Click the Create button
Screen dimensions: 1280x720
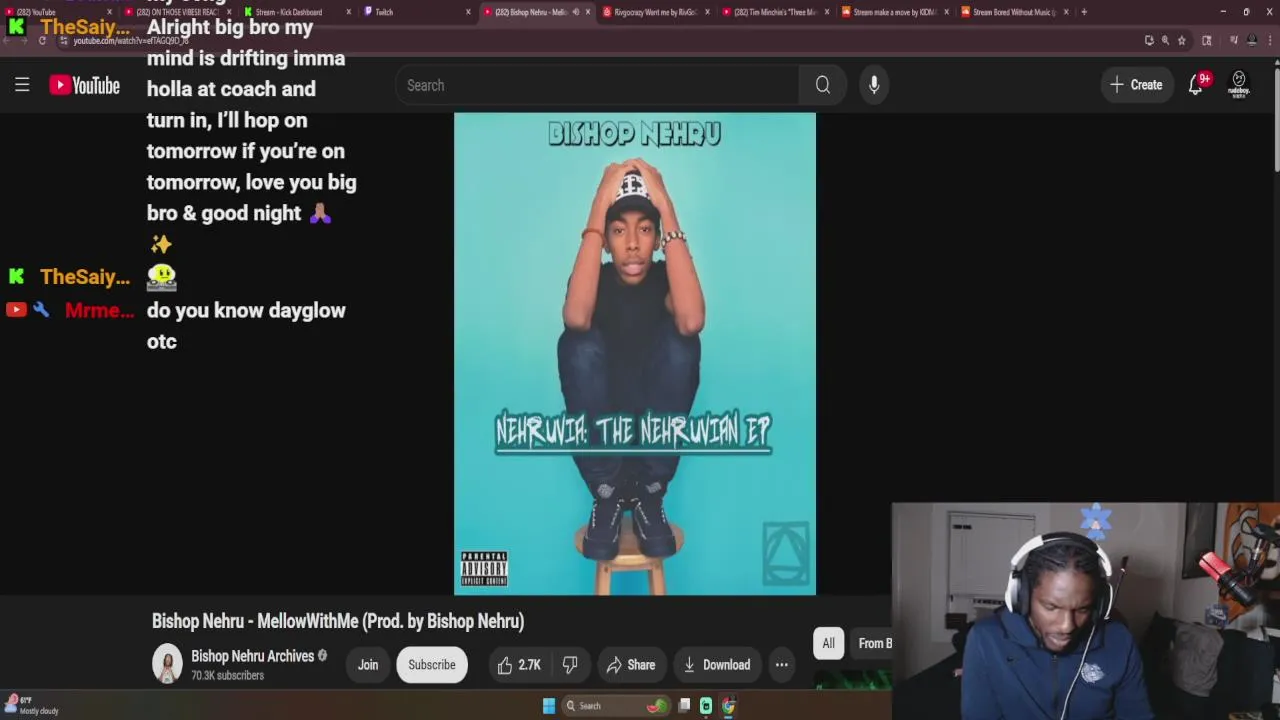(x=1136, y=85)
